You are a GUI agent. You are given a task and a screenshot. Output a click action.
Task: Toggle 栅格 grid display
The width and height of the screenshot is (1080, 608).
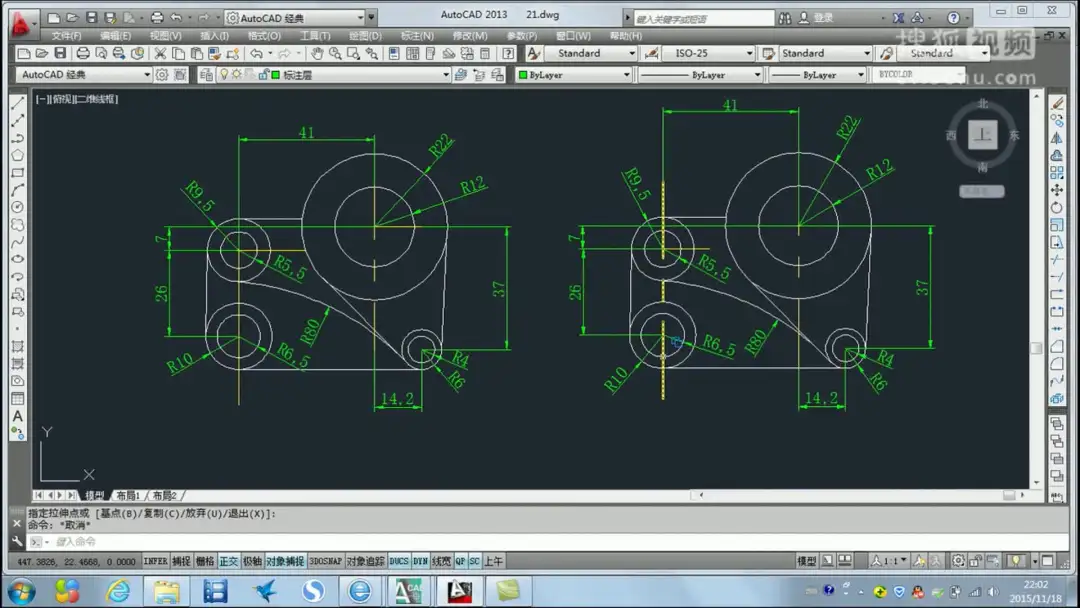point(205,561)
